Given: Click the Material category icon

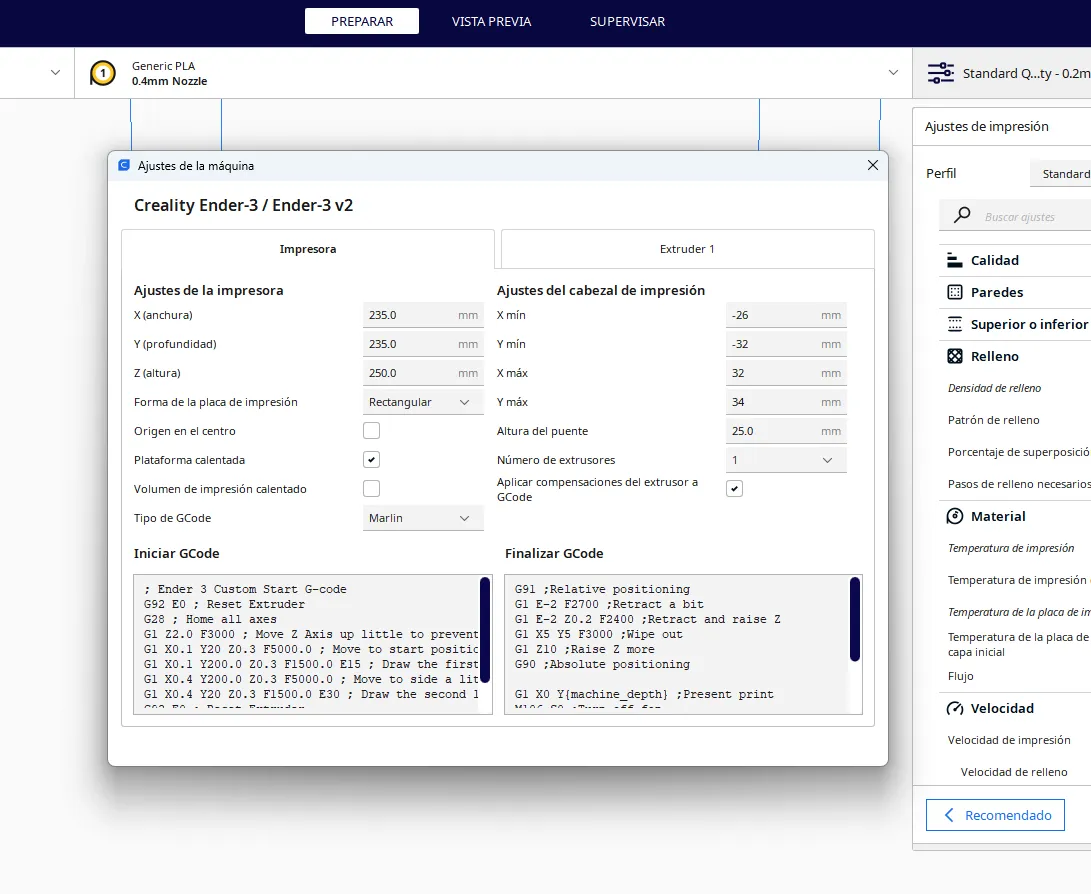Looking at the screenshot, I should tap(955, 516).
